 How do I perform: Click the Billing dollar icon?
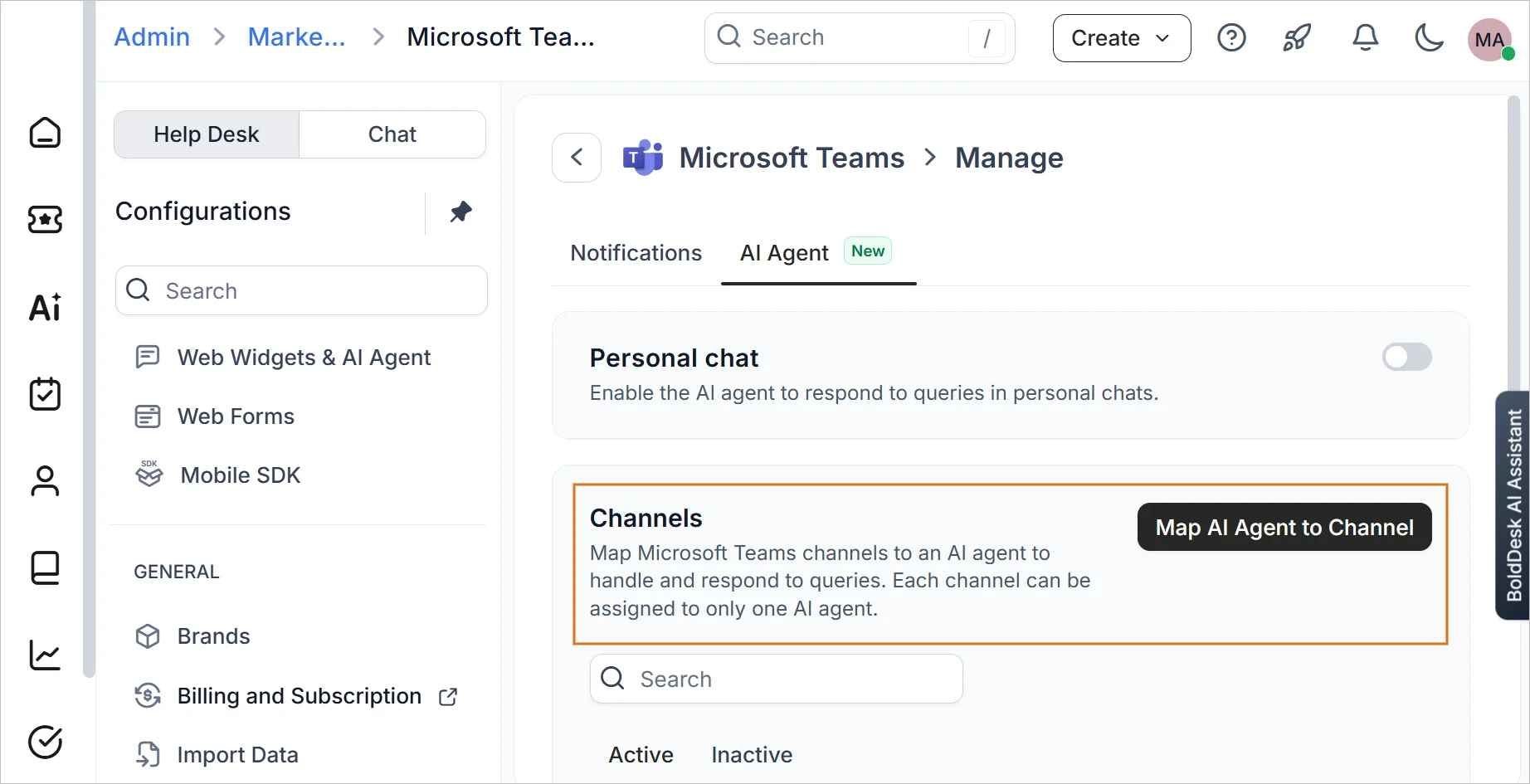coord(148,695)
